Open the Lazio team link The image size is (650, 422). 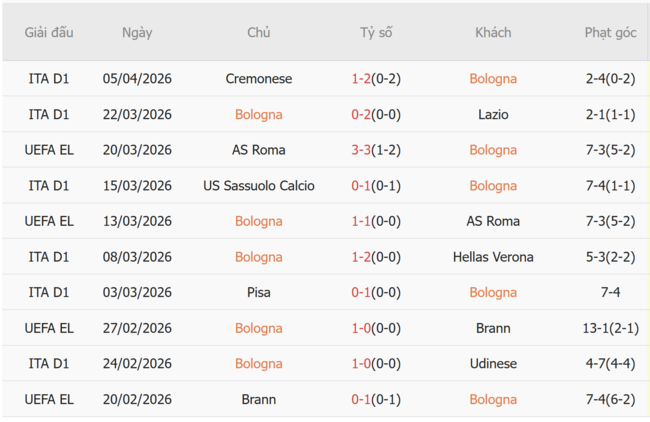click(493, 115)
